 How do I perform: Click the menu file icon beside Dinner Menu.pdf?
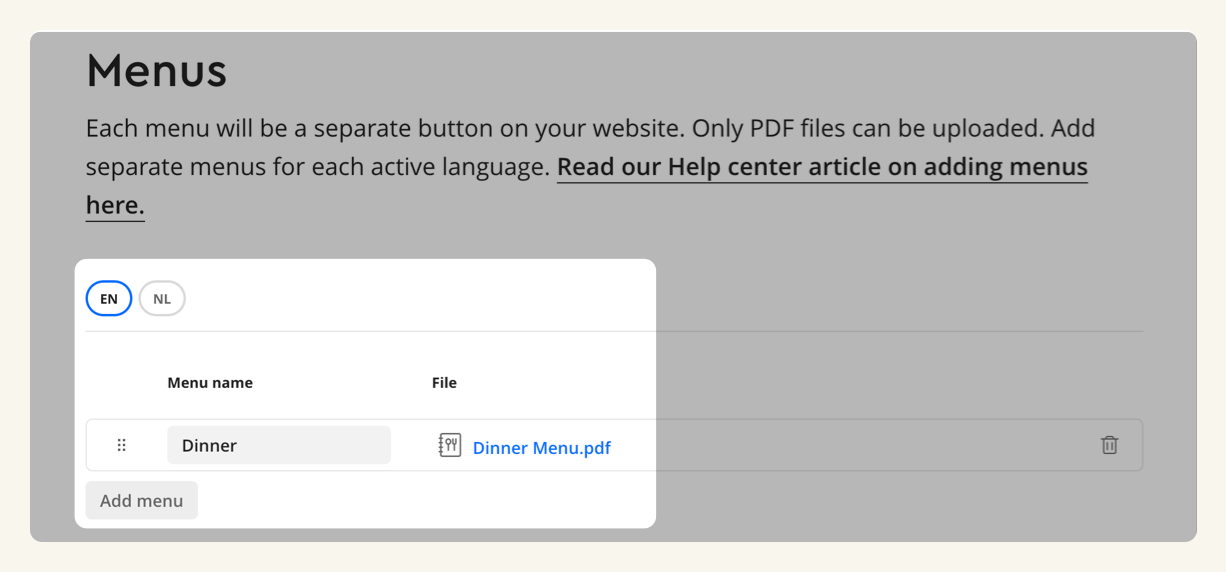[x=450, y=445]
